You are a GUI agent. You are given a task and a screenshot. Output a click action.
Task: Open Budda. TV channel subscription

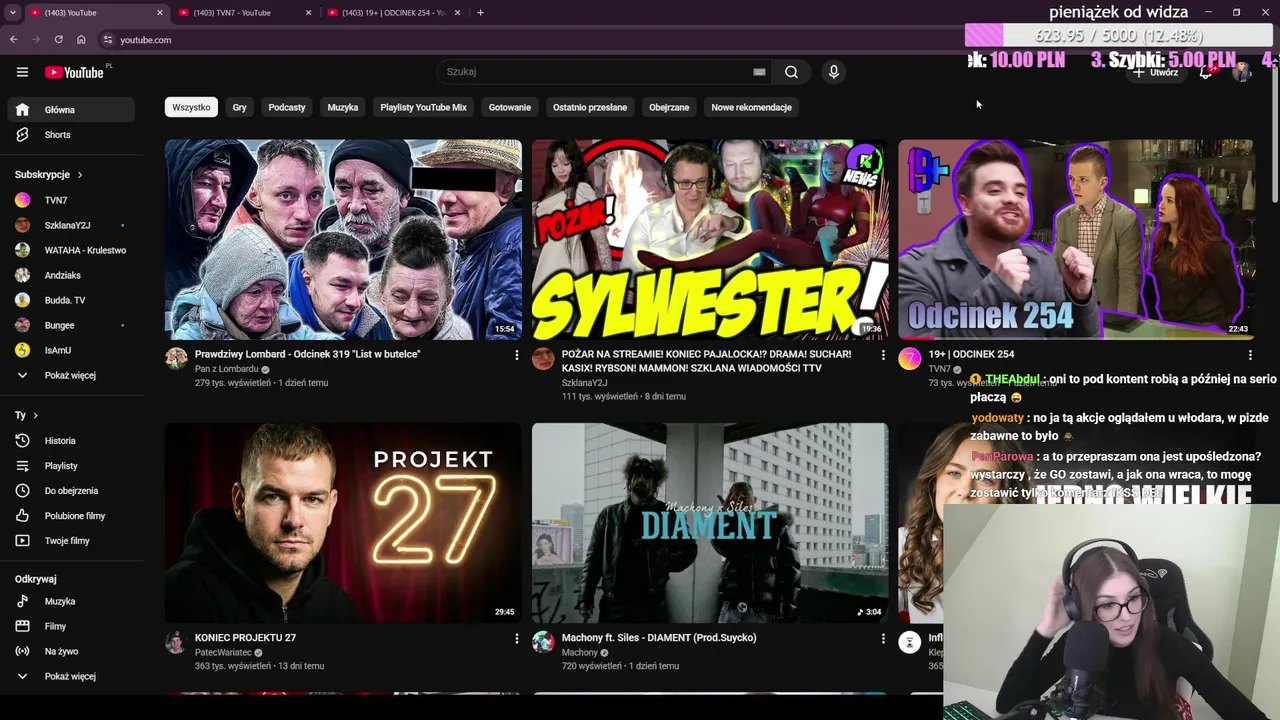pos(70,300)
